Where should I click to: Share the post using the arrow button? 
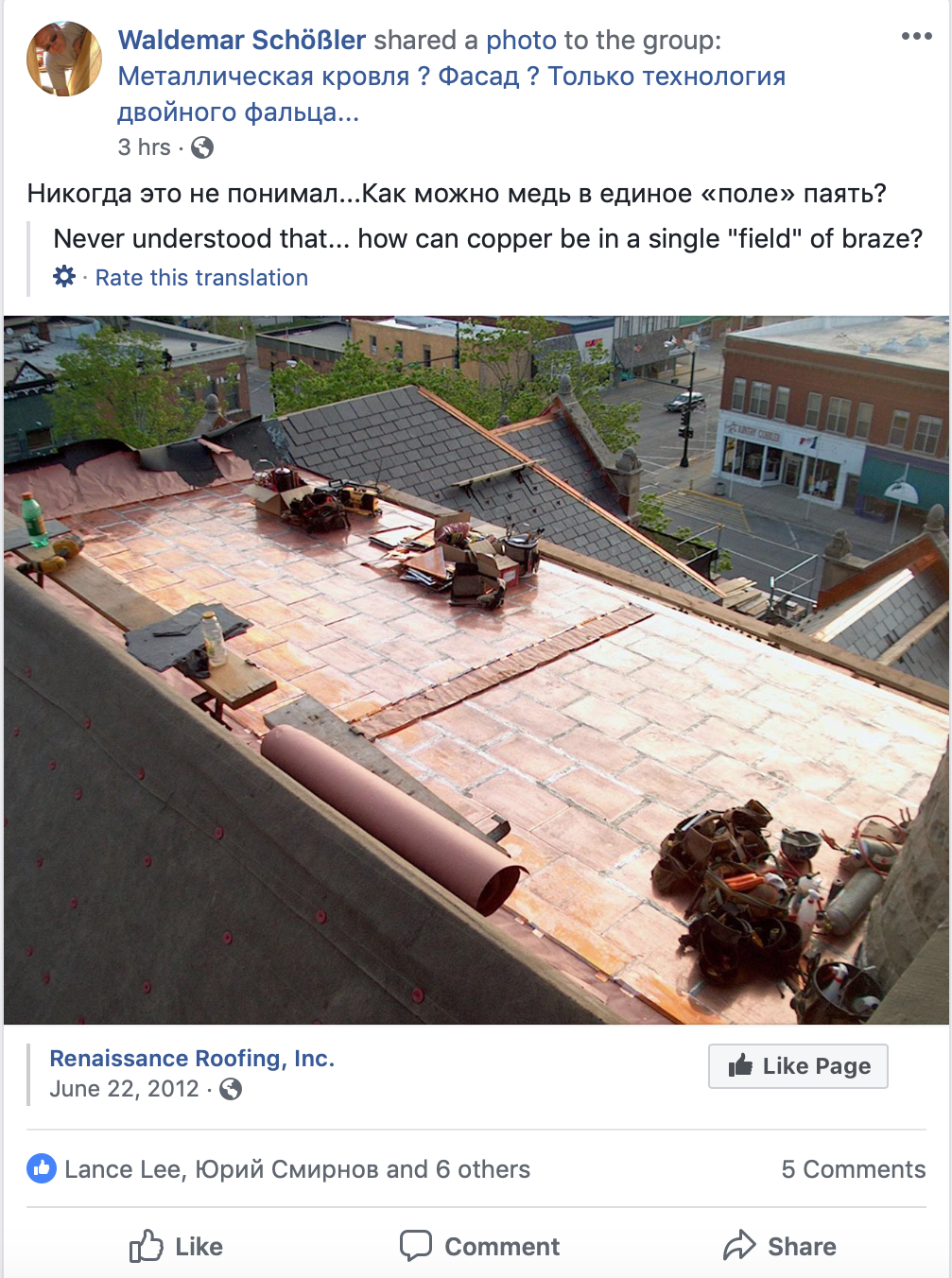[779, 1246]
